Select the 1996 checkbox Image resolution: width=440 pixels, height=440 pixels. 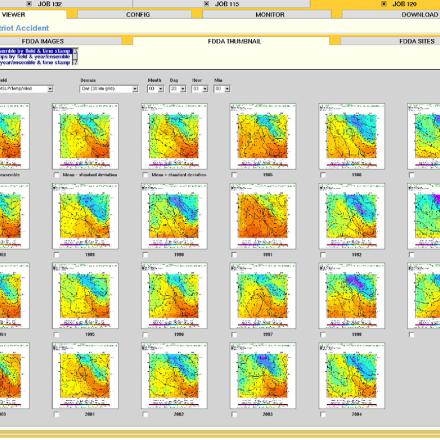[145, 335]
